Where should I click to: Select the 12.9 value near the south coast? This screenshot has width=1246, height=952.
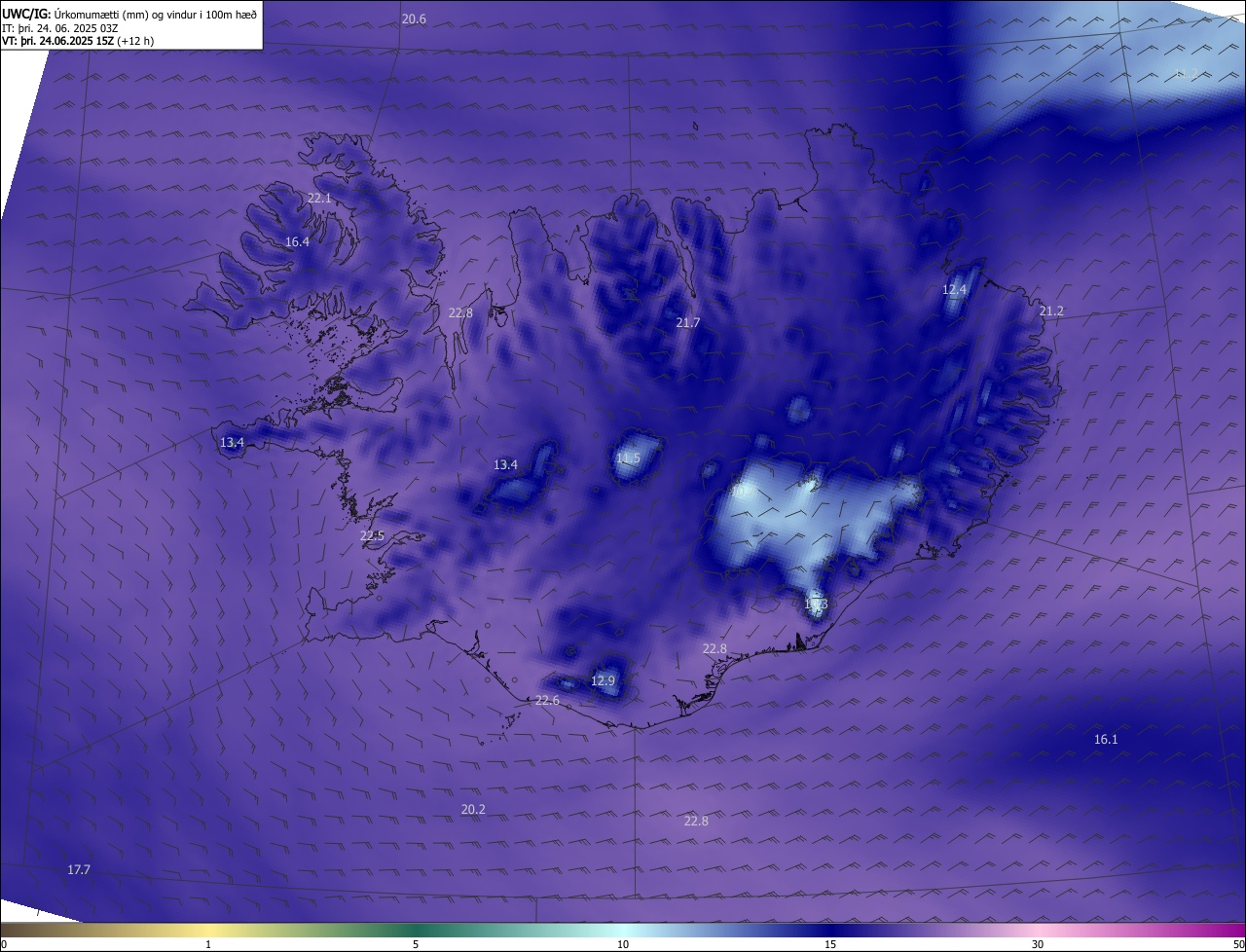coord(603,681)
